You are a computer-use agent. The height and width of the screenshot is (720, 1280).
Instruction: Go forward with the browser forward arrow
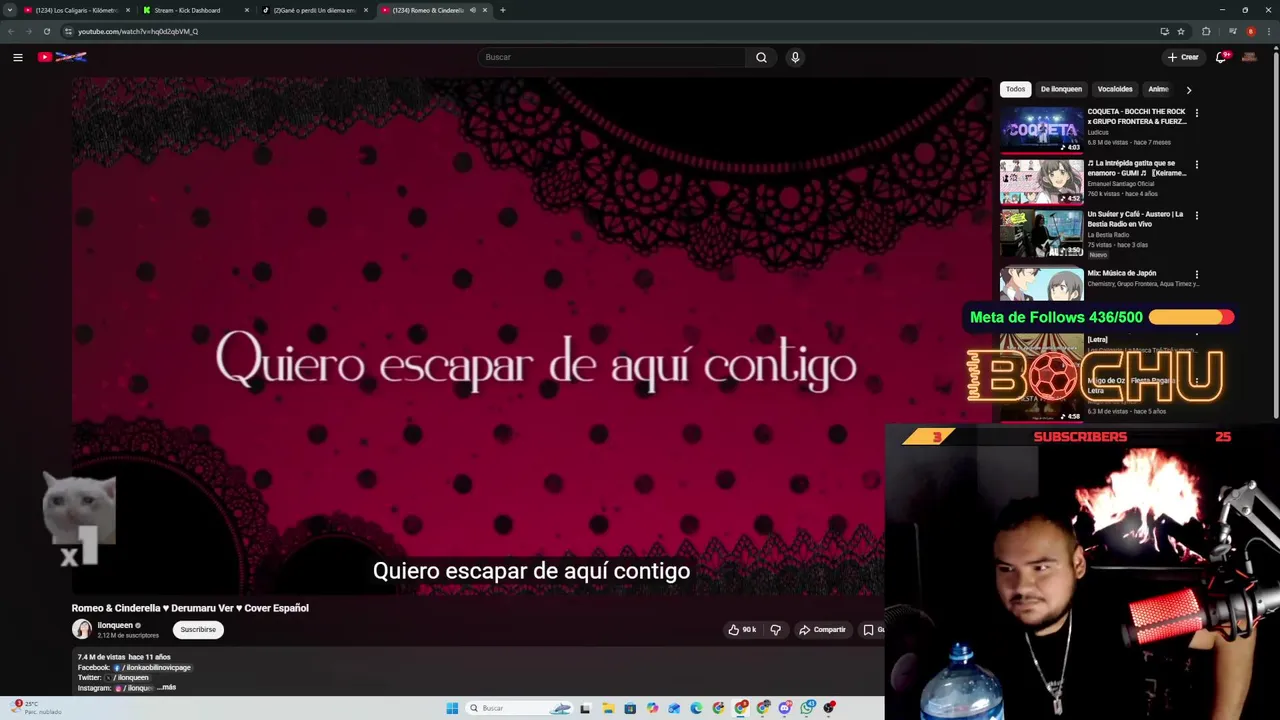tap(28, 31)
